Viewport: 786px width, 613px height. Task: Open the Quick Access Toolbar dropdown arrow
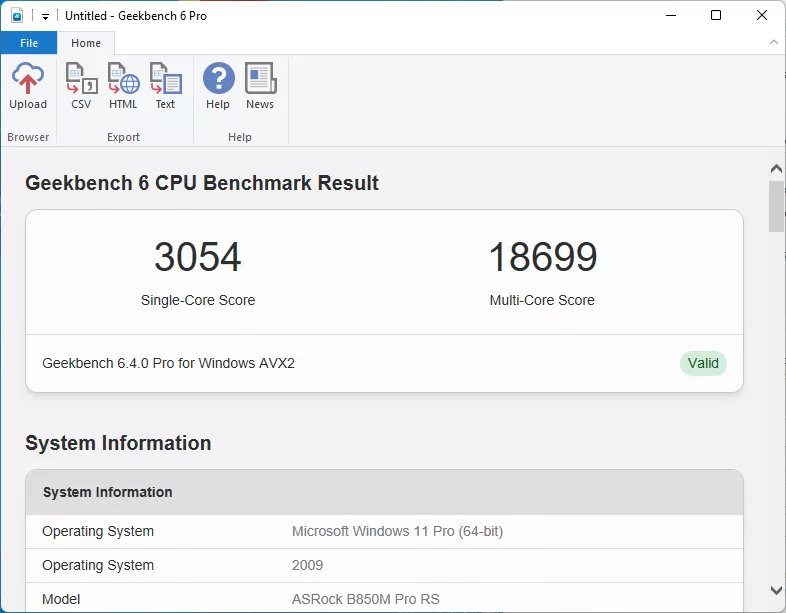(x=45, y=17)
